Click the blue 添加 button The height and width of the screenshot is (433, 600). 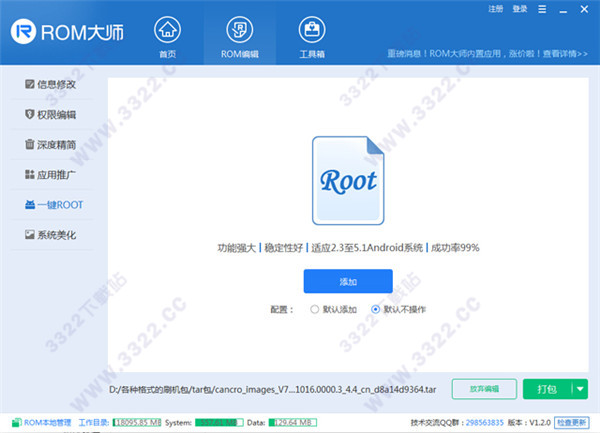click(x=348, y=281)
